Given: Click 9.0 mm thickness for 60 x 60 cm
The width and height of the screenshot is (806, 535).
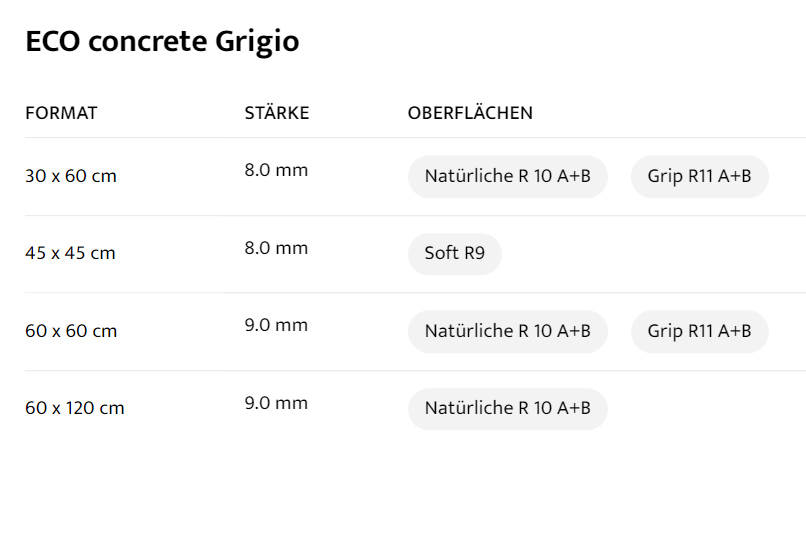Looking at the screenshot, I should 276,325.
